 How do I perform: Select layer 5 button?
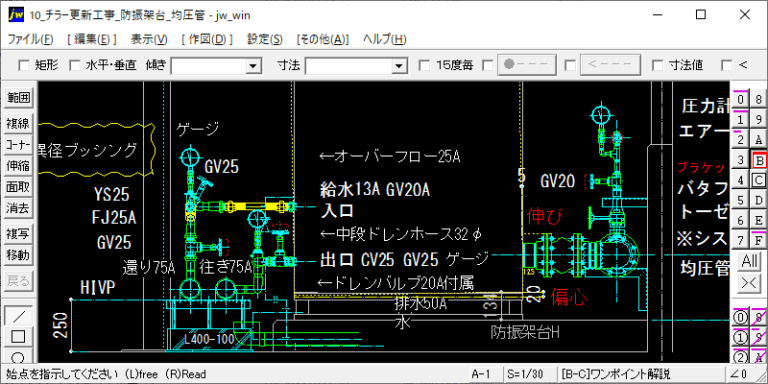point(740,200)
